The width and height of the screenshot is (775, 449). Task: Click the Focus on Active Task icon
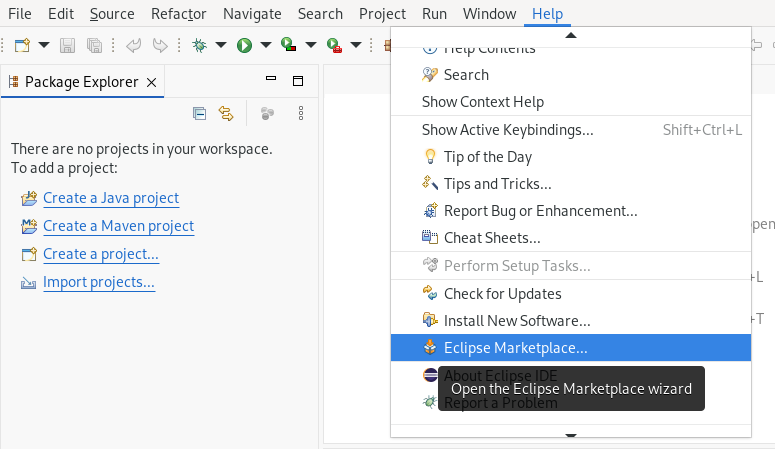point(267,114)
